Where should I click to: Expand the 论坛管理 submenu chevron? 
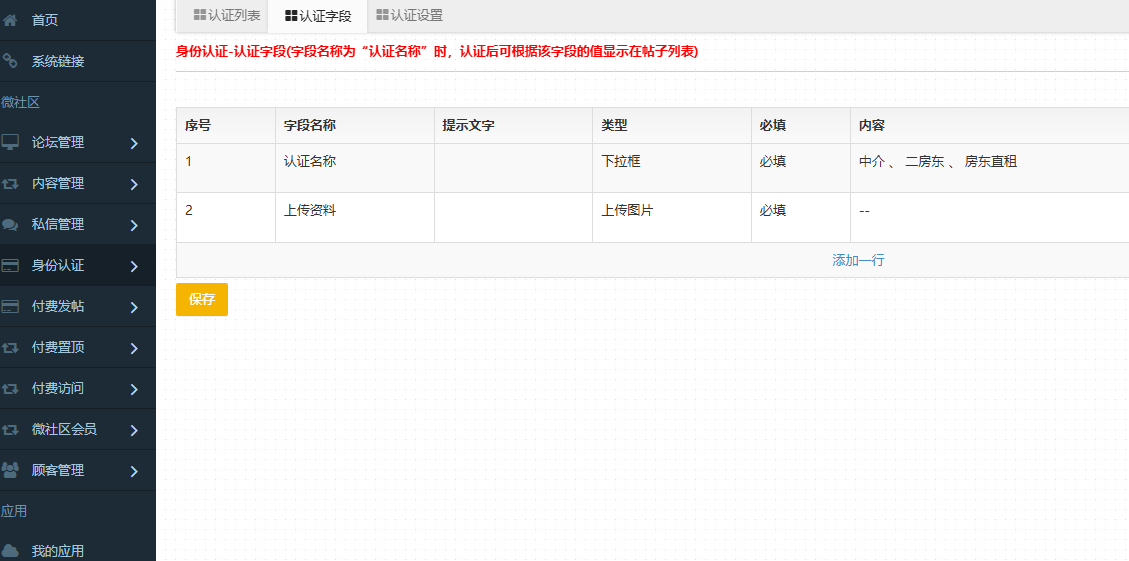(134, 144)
